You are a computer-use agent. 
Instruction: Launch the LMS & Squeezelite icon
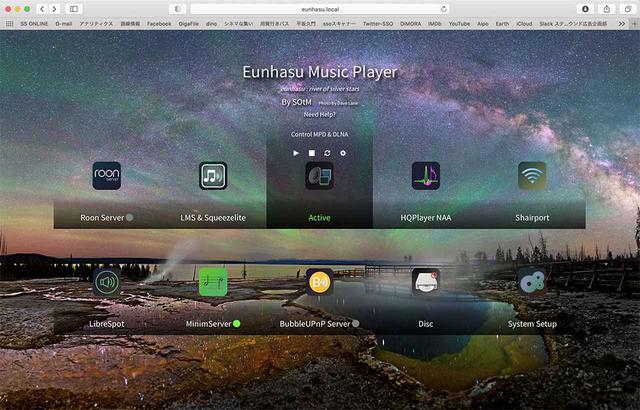pyautogui.click(x=213, y=176)
